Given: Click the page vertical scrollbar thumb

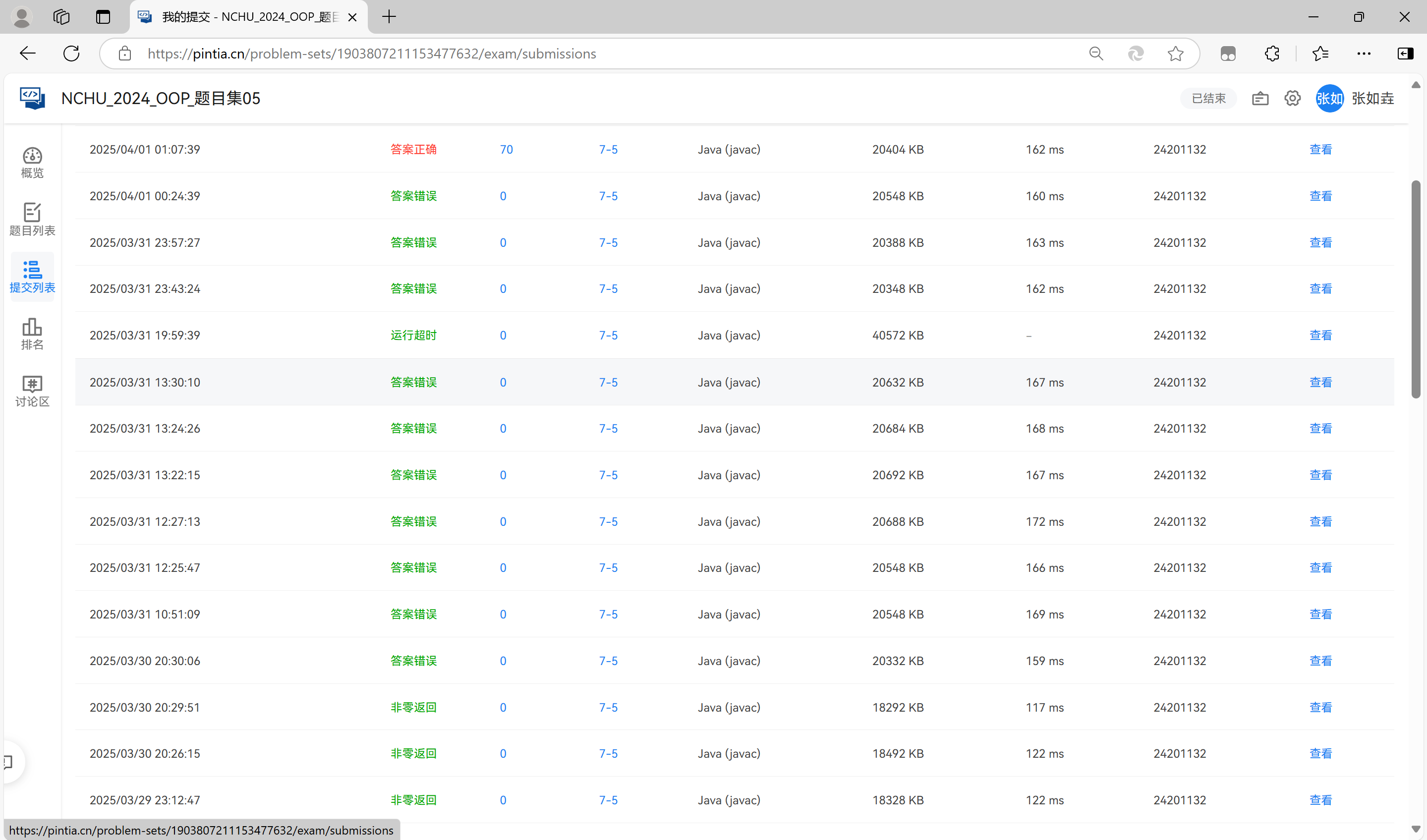Looking at the screenshot, I should 1416,289.
